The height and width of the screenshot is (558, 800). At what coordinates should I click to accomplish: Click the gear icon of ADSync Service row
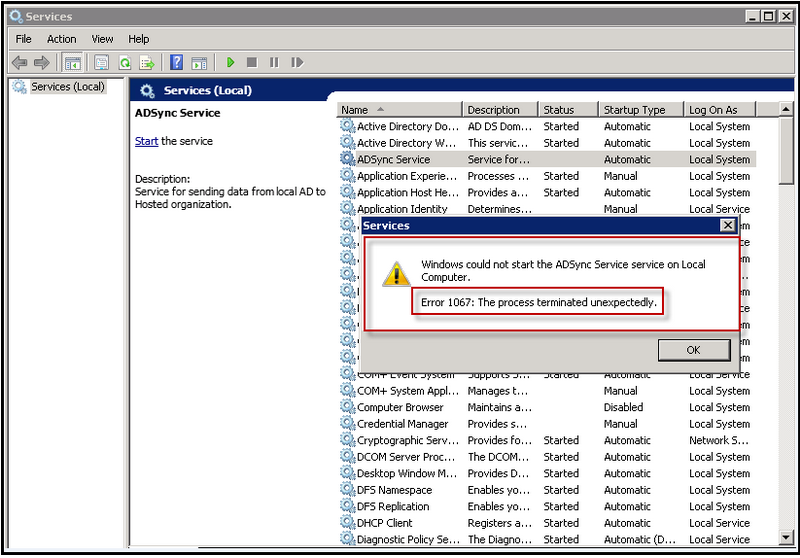[x=347, y=159]
